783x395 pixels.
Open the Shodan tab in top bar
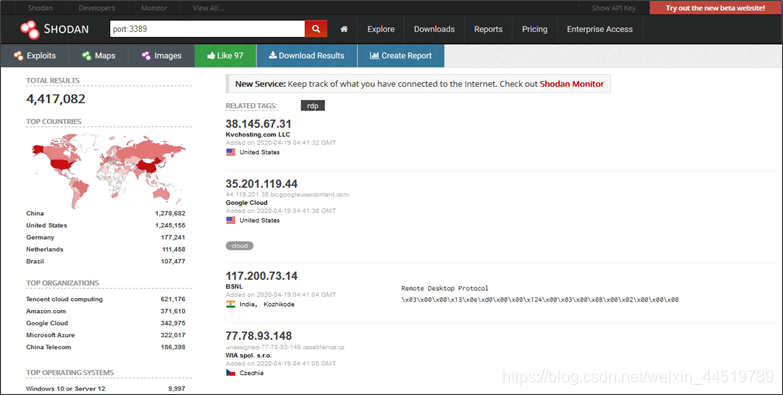pos(40,8)
